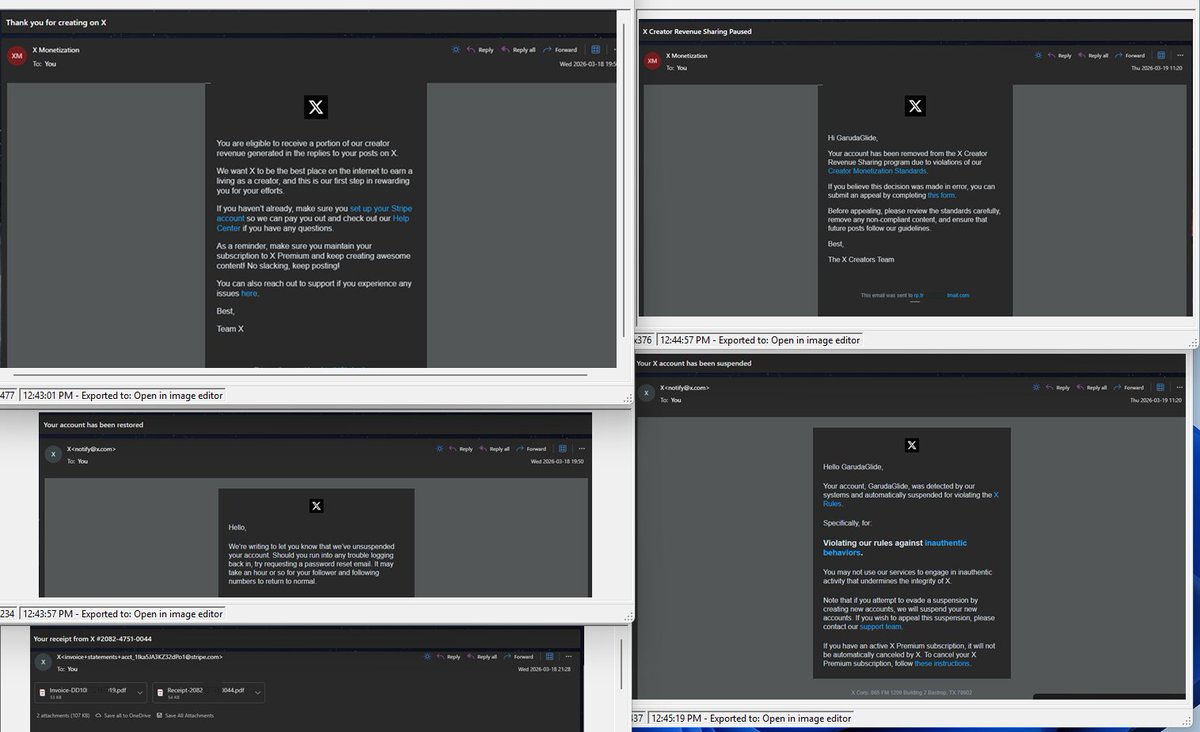This screenshot has width=1200, height=732.
Task: Open more actions in 'Revenue Sharing Paused' email
Action: pos(1182,56)
